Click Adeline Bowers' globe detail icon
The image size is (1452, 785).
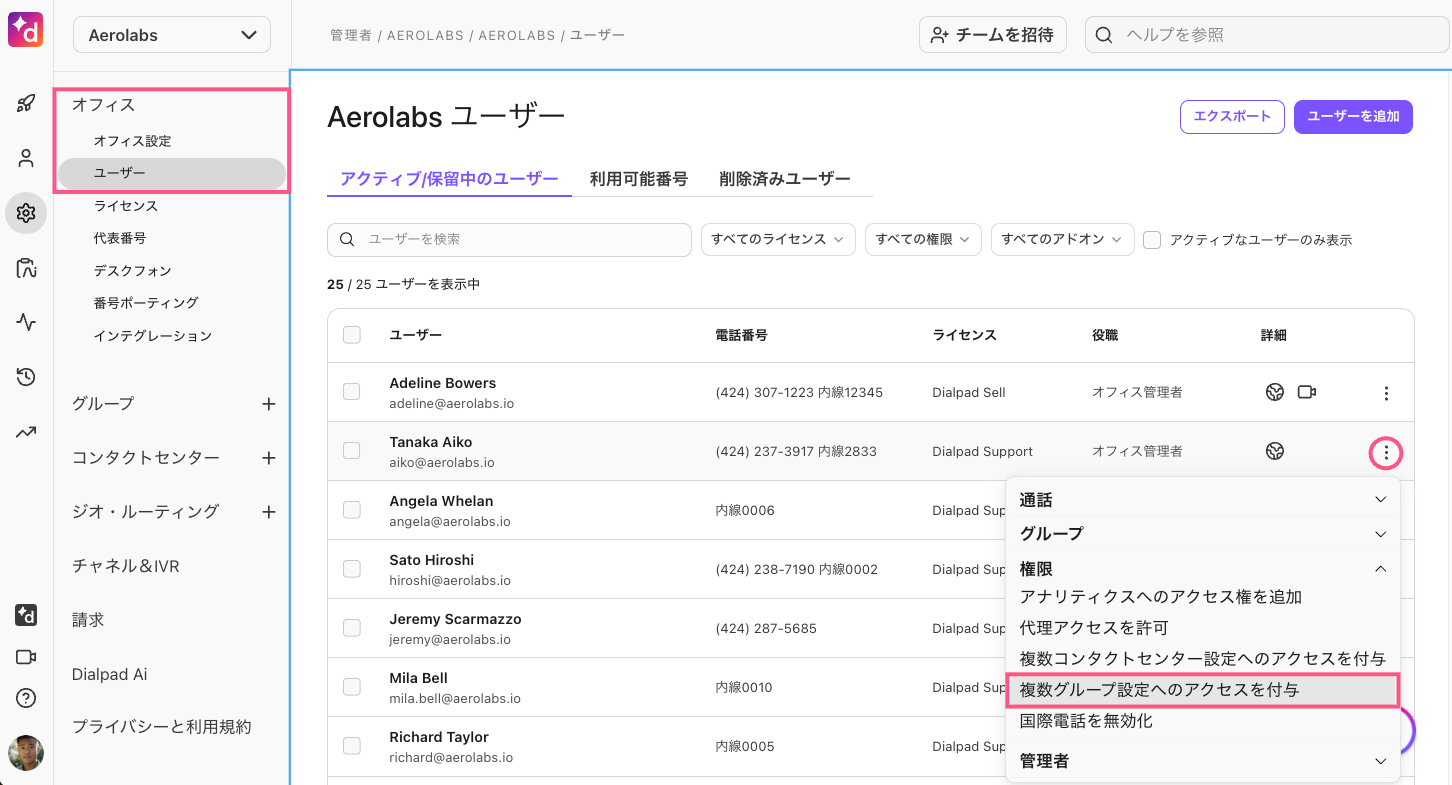pyautogui.click(x=1274, y=392)
